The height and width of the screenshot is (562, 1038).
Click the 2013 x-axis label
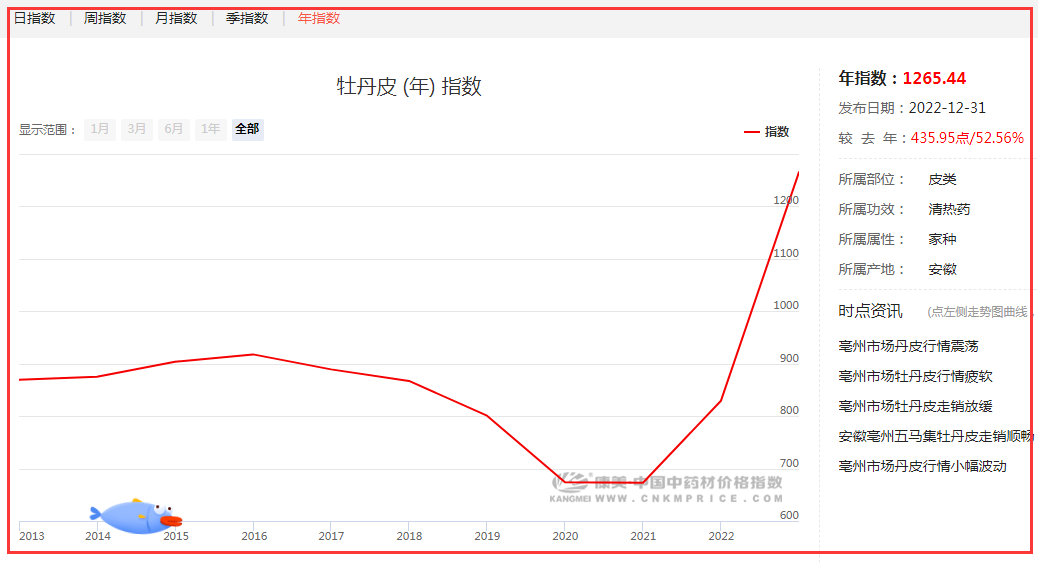(32, 536)
